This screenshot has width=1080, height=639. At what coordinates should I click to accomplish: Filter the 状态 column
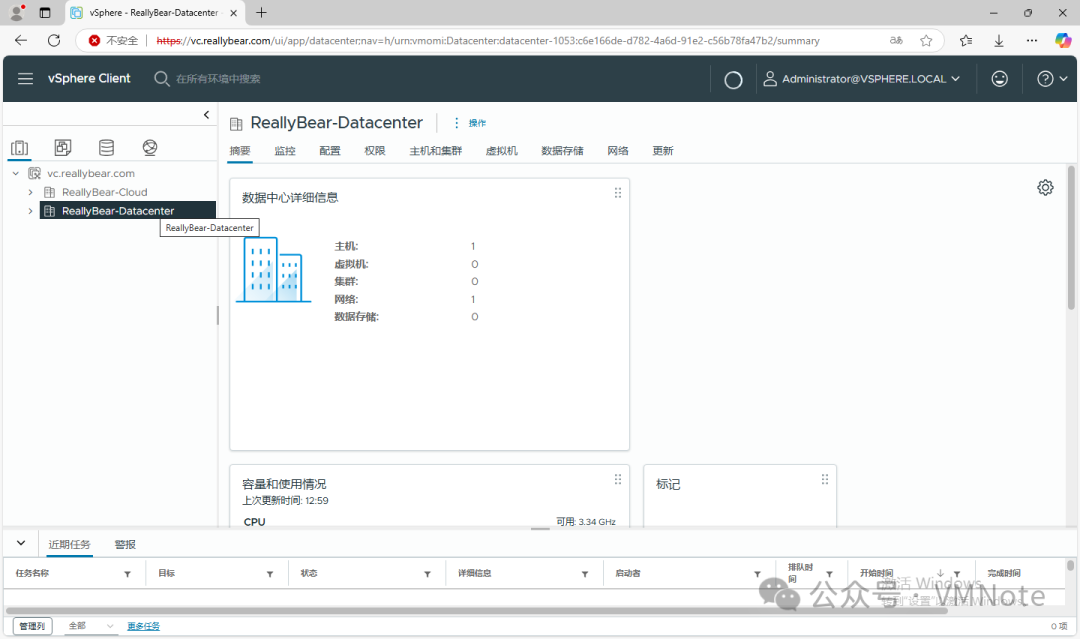(x=427, y=574)
